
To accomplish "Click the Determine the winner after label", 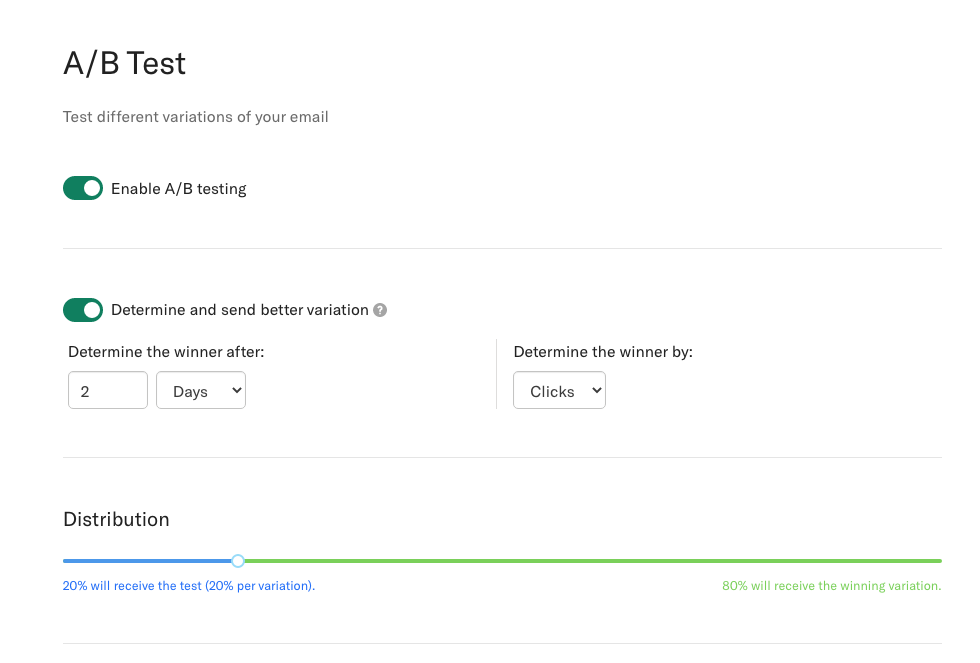I will (168, 352).
